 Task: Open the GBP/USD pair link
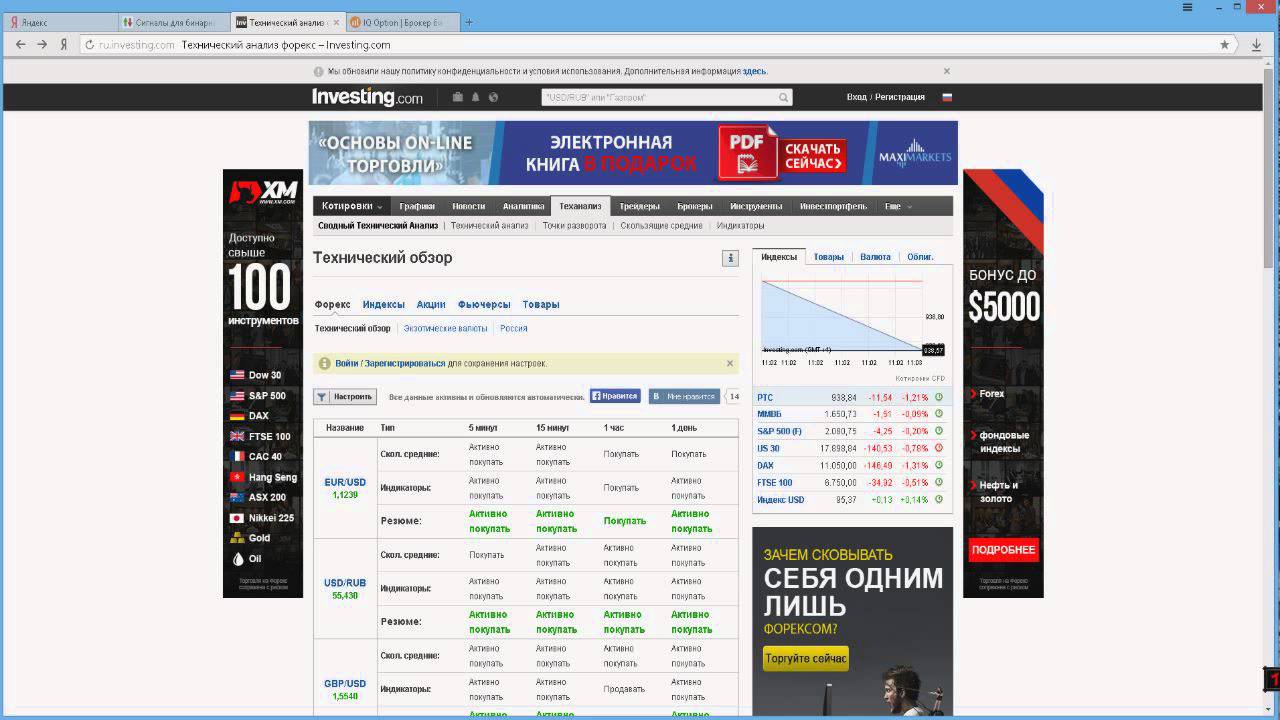345,684
